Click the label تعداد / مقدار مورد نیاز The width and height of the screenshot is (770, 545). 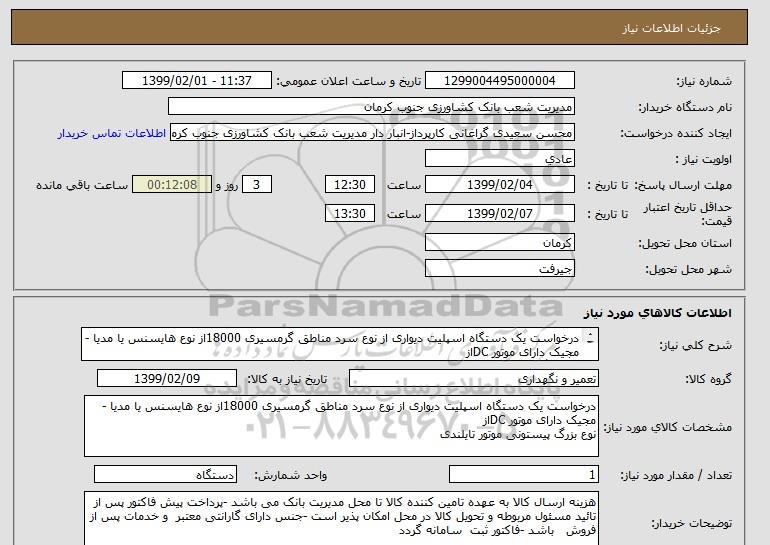pos(676,475)
